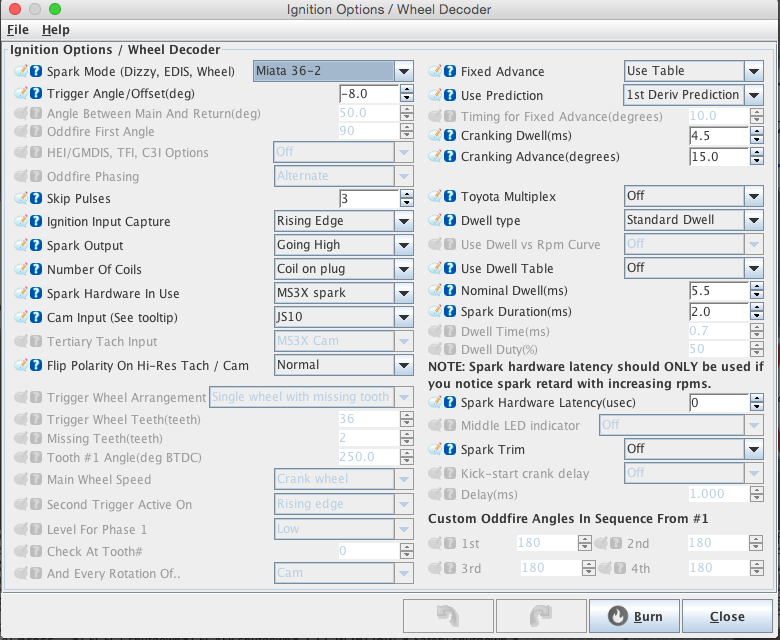780x640 pixels.
Task: Open the Spark Hardware In Use dropdown
Action: coord(344,293)
